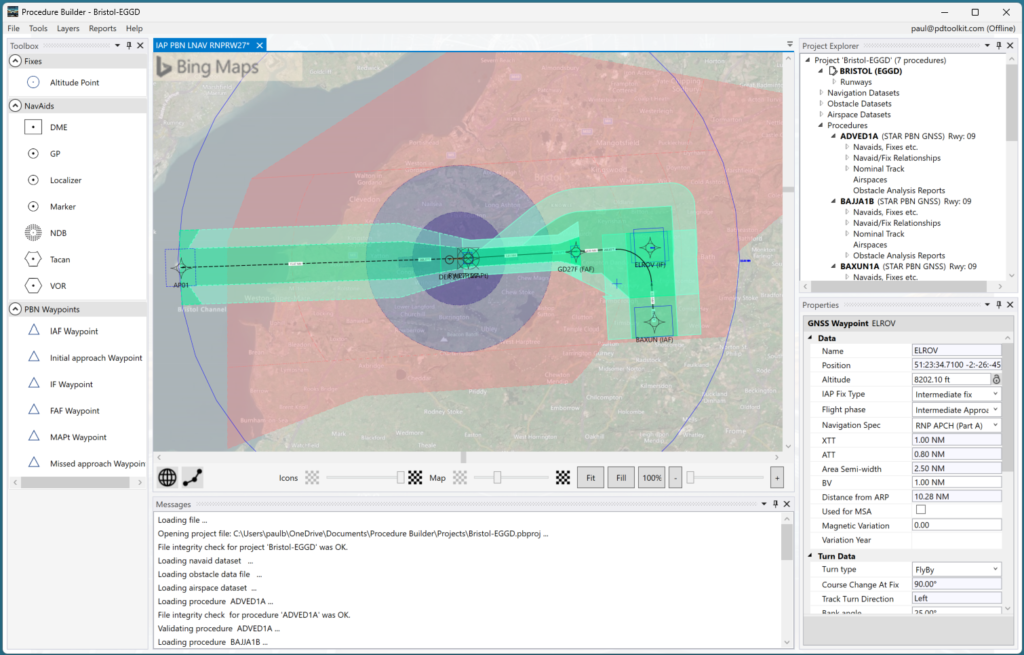
Task: Collapse the Fixes toolbox section
Action: tap(15, 61)
